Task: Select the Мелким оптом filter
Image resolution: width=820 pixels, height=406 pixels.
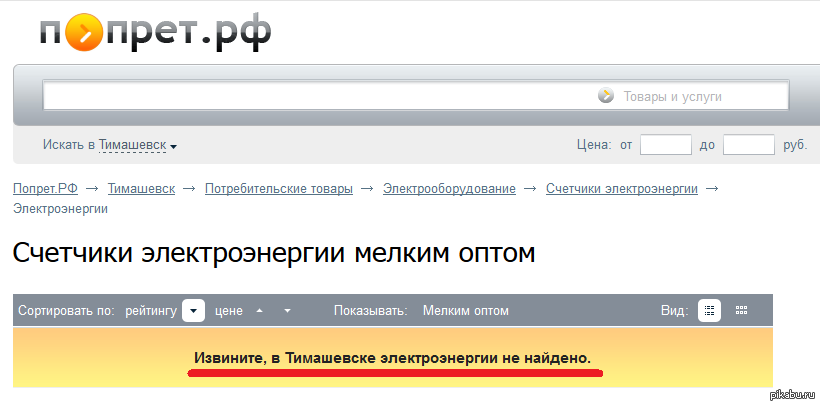Action: point(465,311)
